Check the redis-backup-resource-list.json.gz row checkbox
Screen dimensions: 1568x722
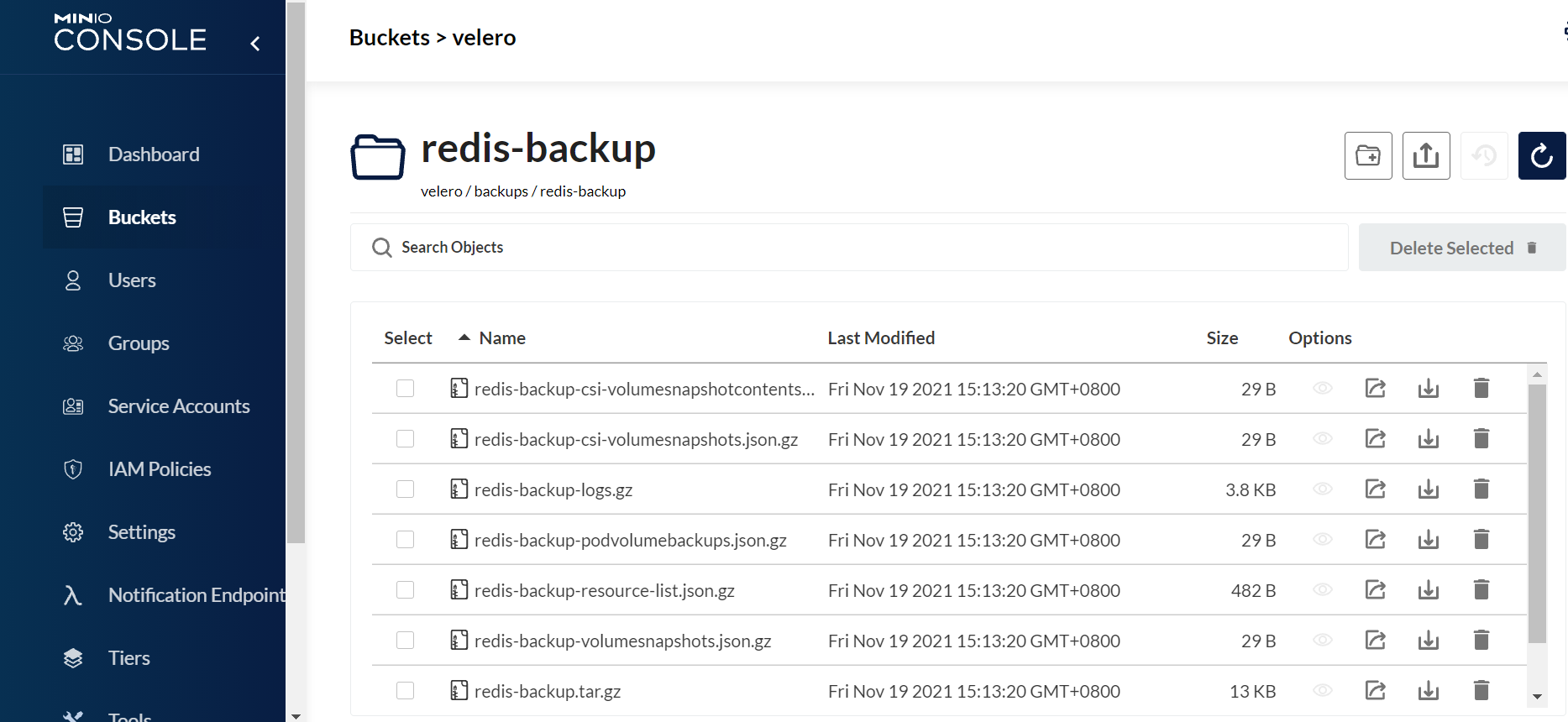(x=406, y=590)
